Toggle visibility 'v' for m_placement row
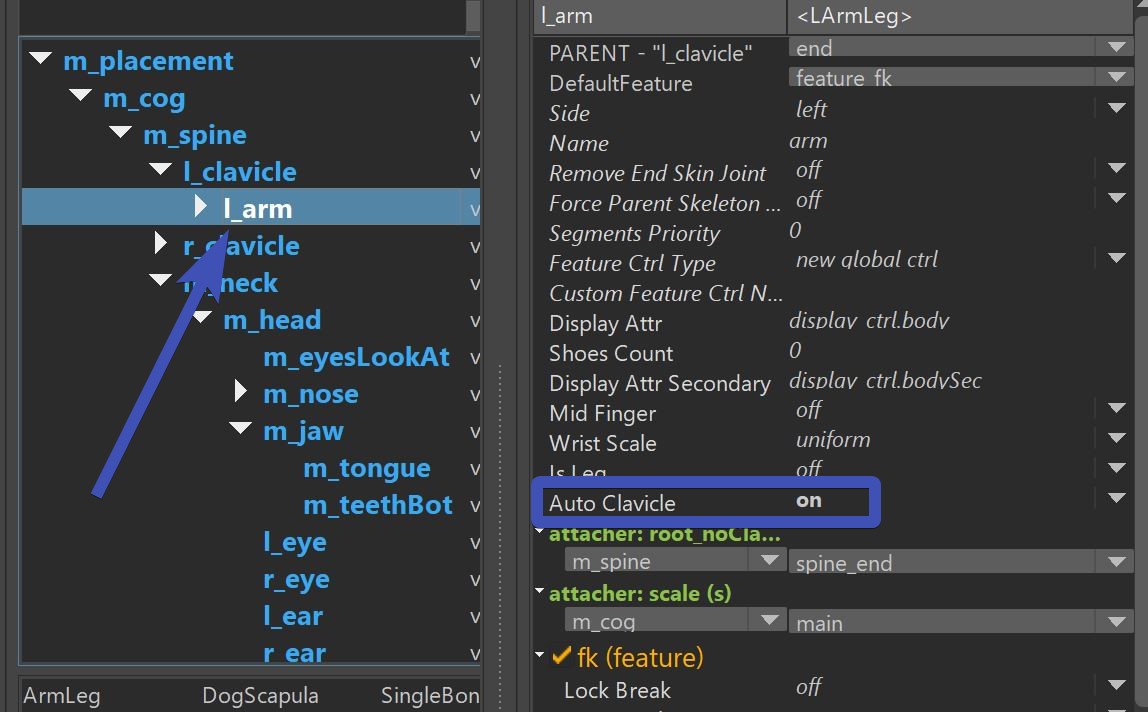 (474, 62)
